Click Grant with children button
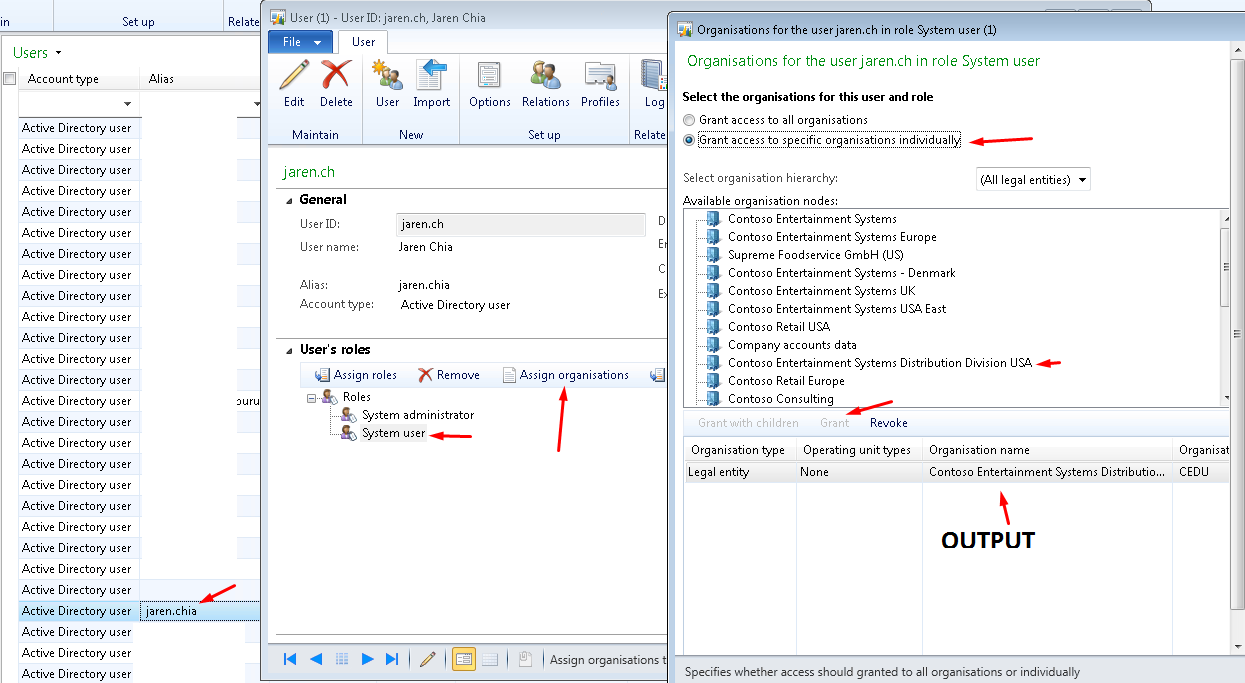 [748, 423]
